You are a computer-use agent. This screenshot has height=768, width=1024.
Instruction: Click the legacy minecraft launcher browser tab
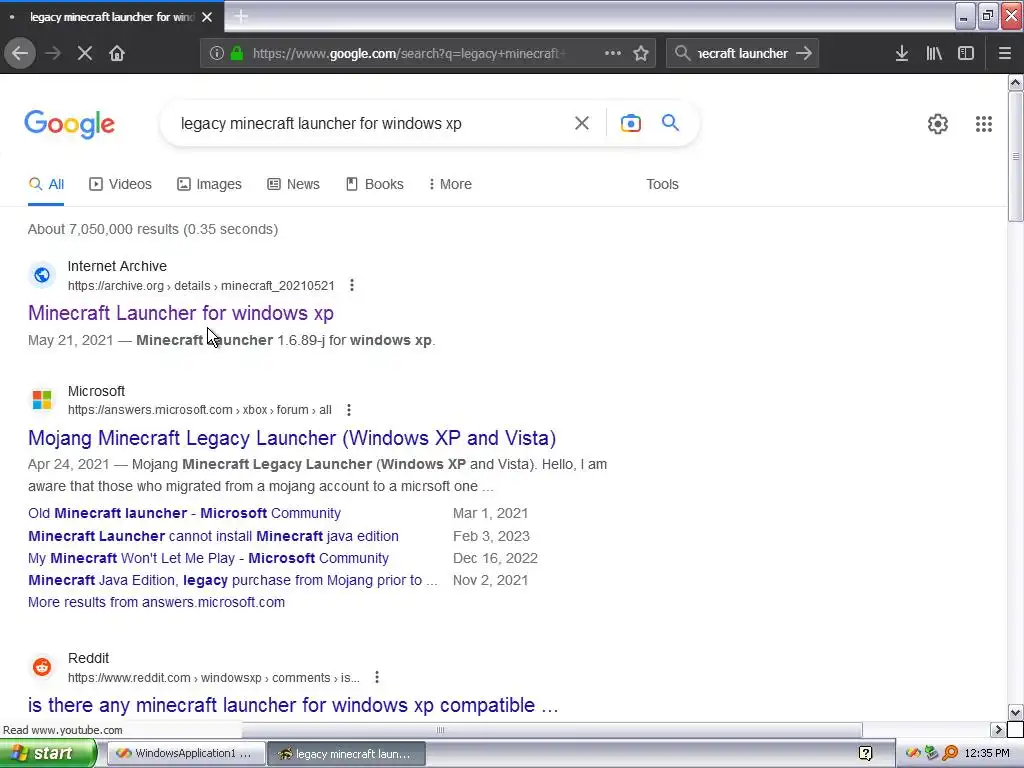[x=112, y=17]
